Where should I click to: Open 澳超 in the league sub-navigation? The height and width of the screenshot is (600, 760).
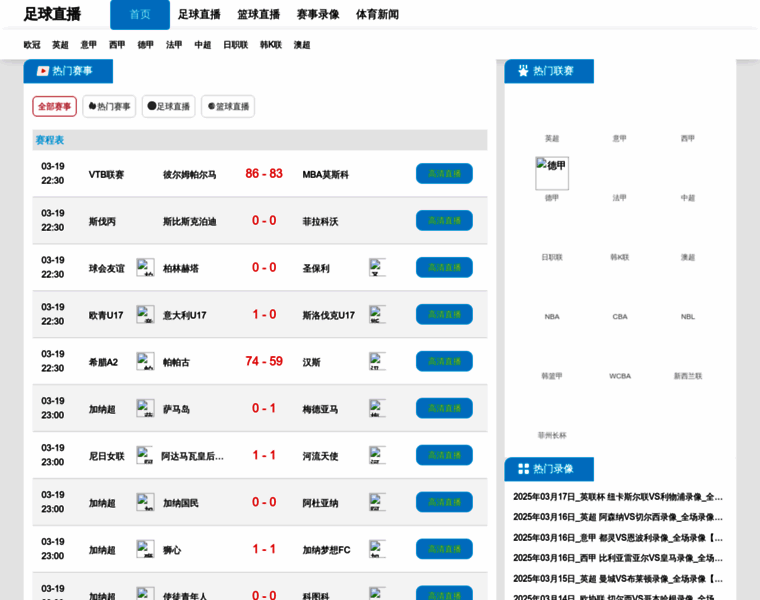[x=302, y=45]
